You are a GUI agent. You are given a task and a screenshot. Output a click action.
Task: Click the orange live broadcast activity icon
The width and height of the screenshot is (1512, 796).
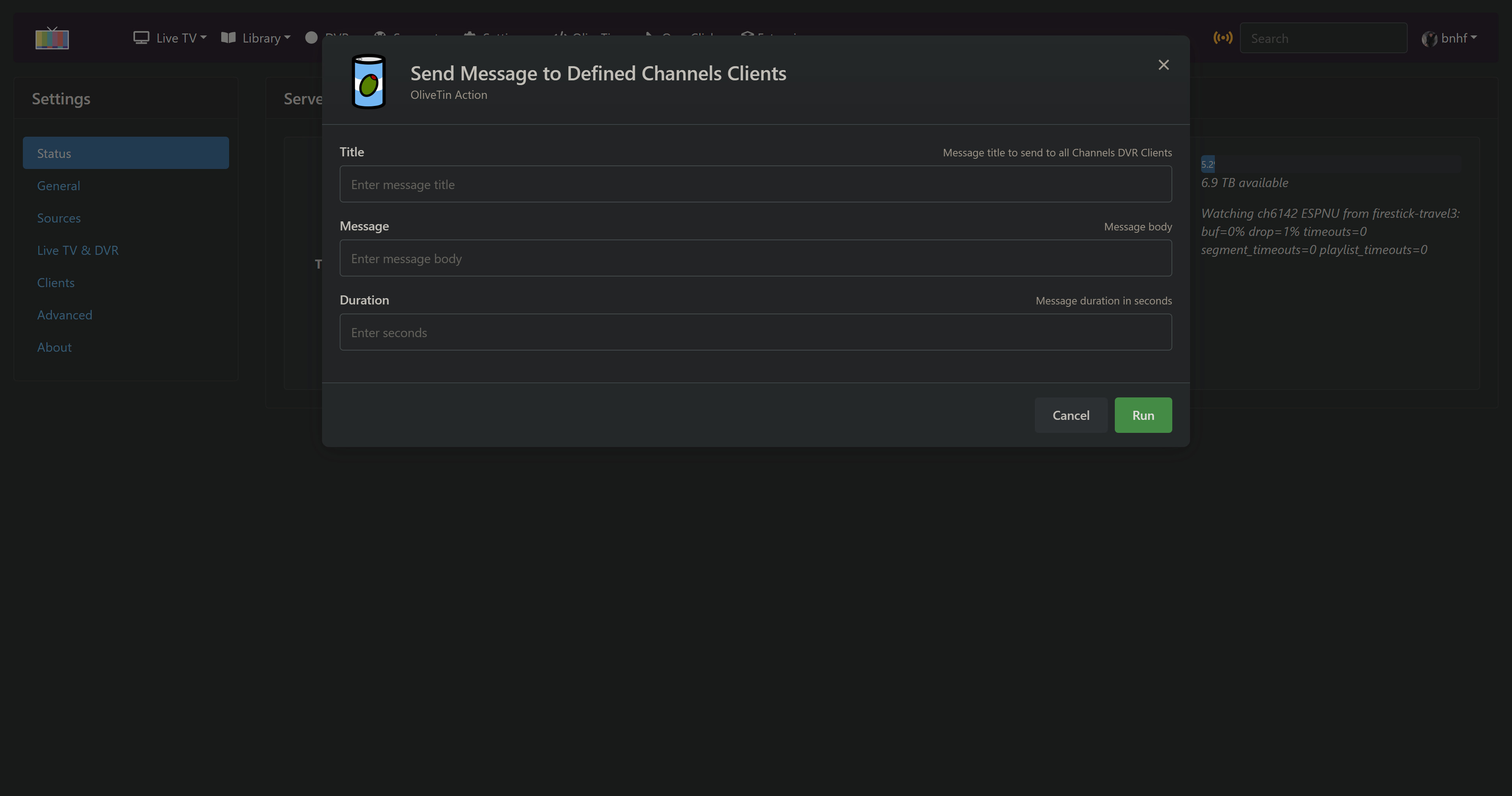coord(1223,38)
